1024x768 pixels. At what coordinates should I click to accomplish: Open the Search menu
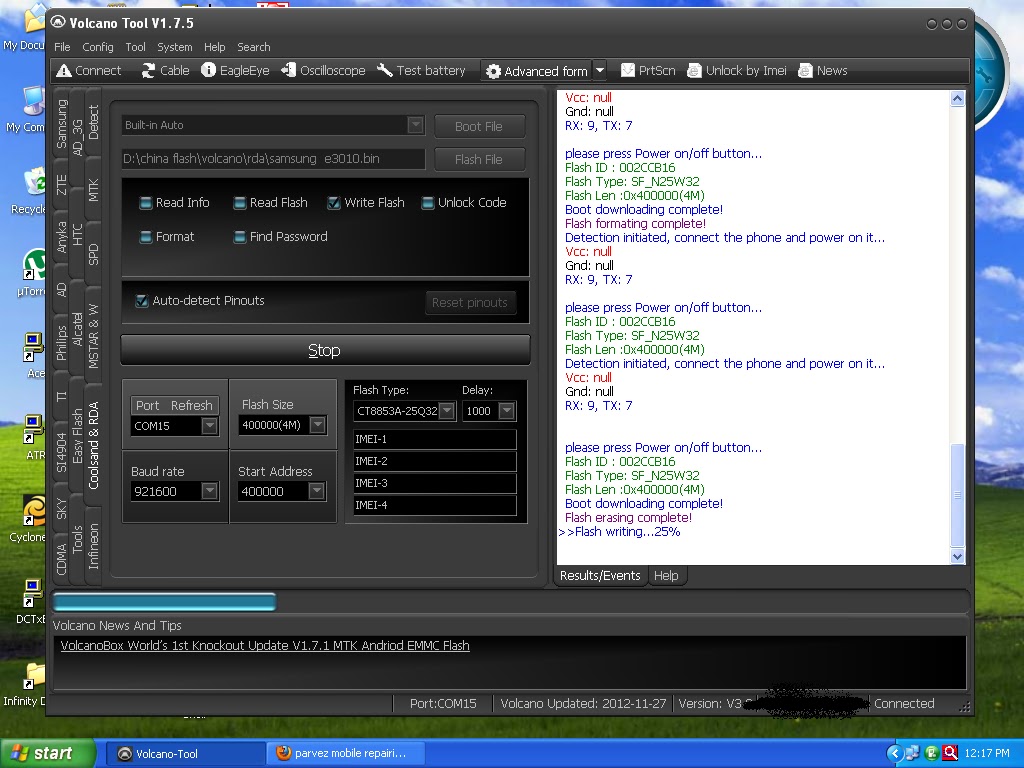pyautogui.click(x=253, y=47)
